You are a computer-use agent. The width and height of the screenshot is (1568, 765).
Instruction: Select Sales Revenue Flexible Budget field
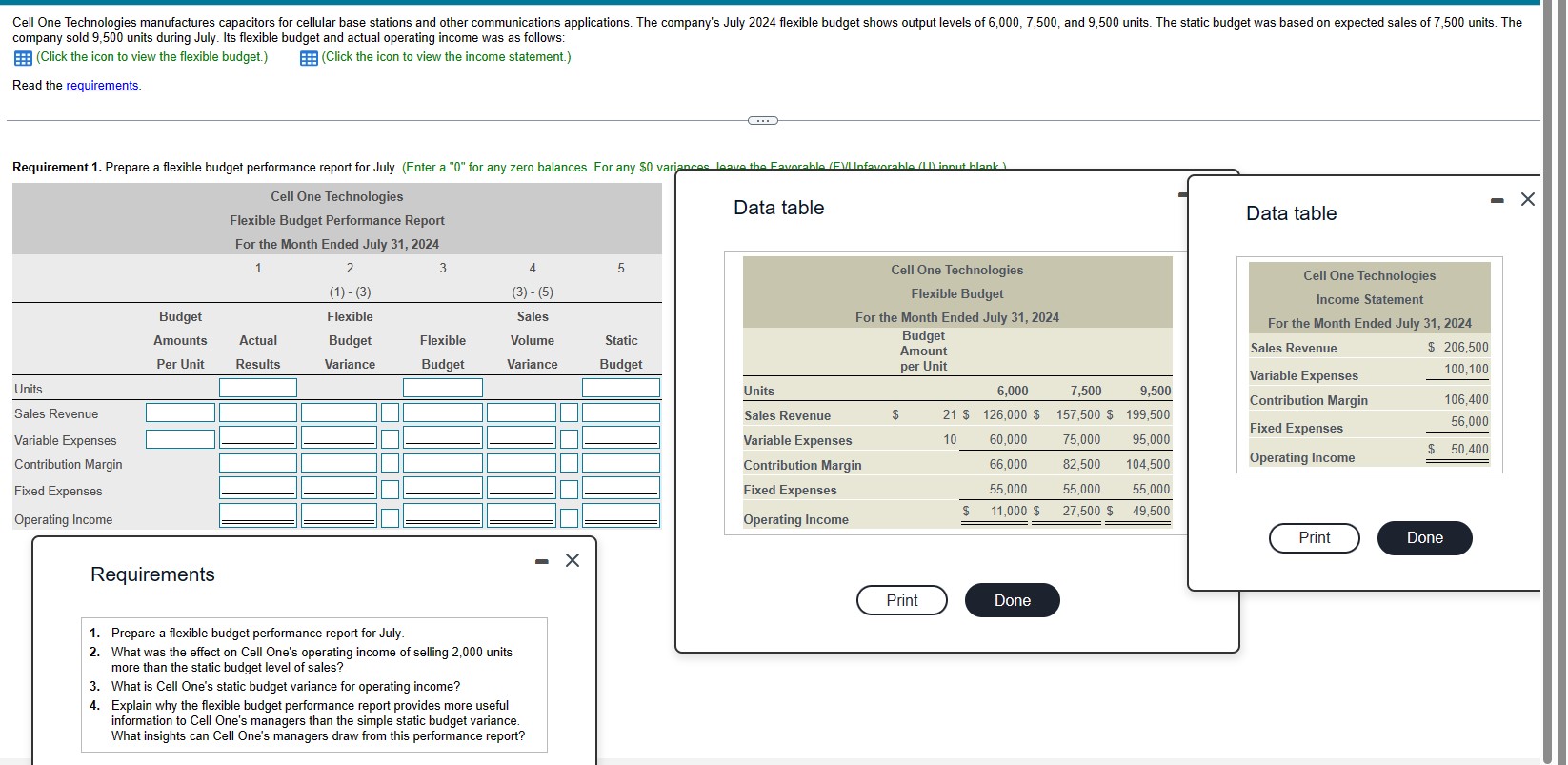(x=443, y=413)
